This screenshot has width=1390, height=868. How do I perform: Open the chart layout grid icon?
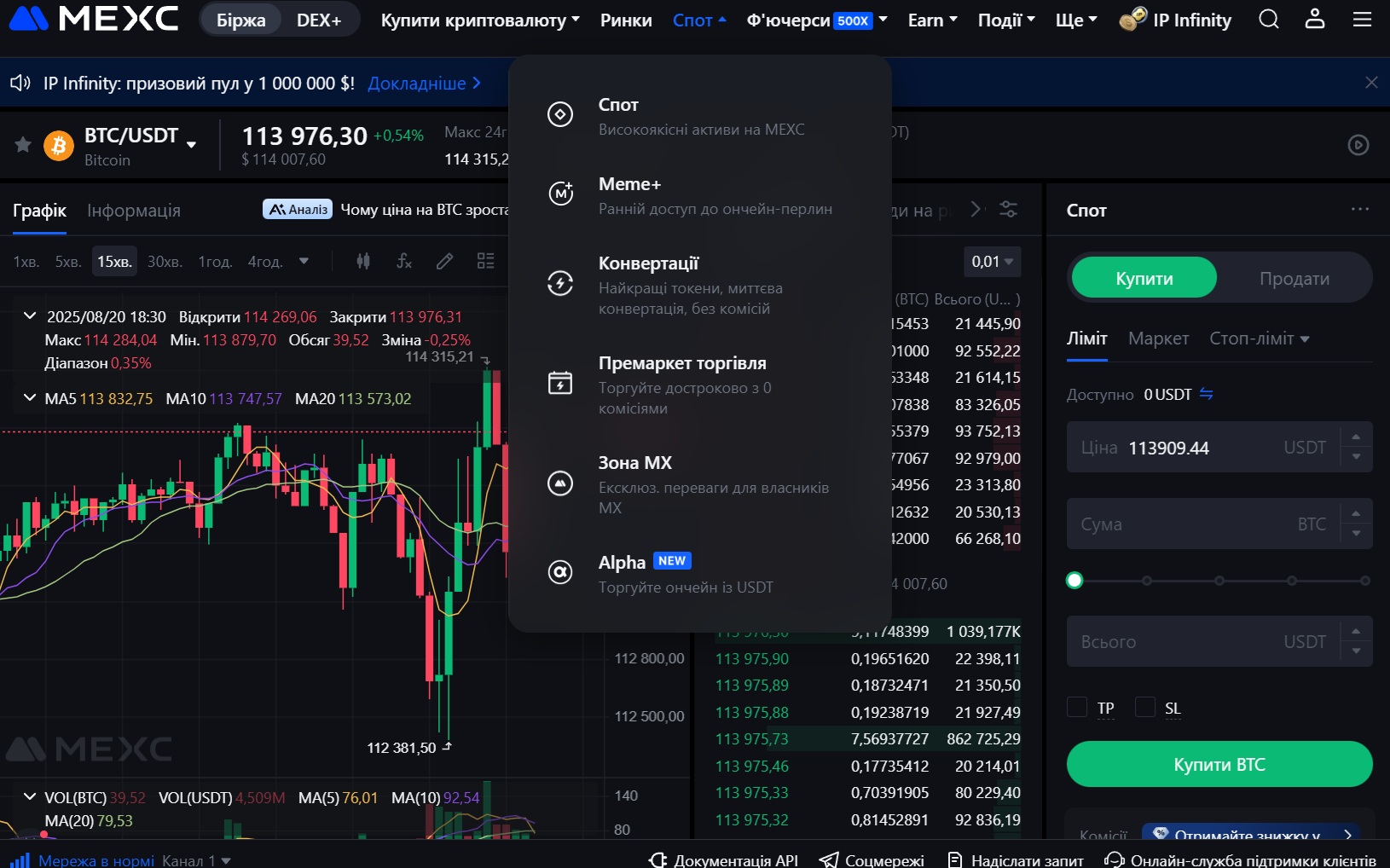coord(485,261)
